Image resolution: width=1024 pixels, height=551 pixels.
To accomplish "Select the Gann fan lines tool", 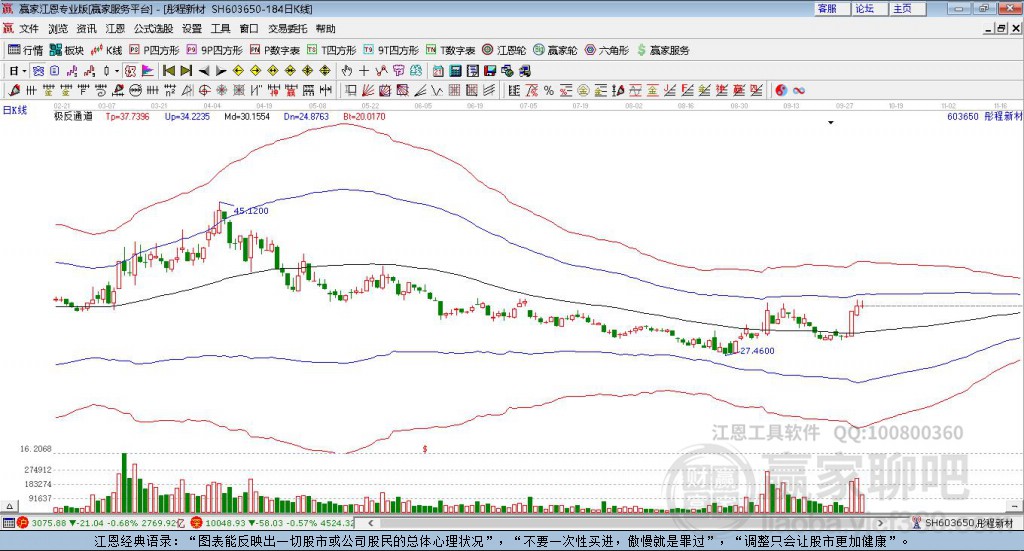I will (368, 90).
